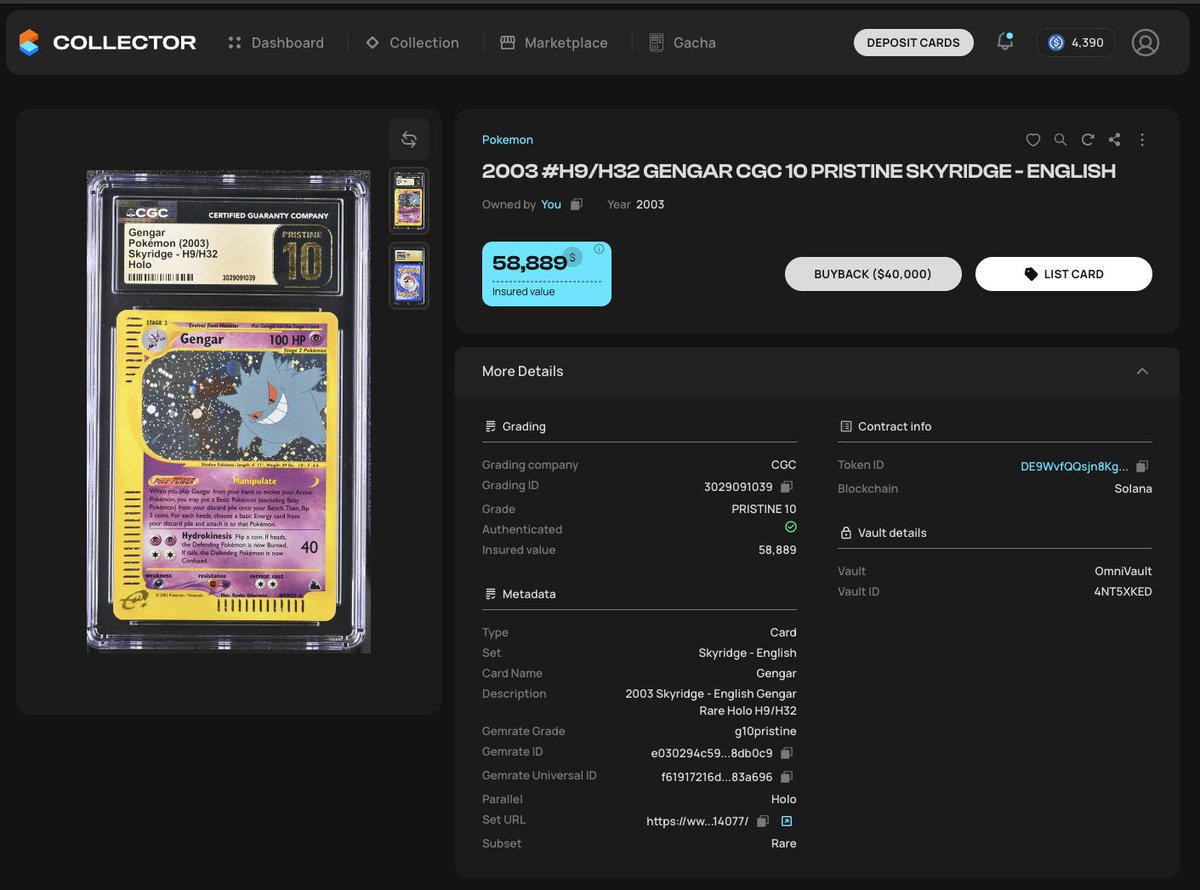1200x890 pixels.
Task: Click insured value info icon
Action: 599,249
